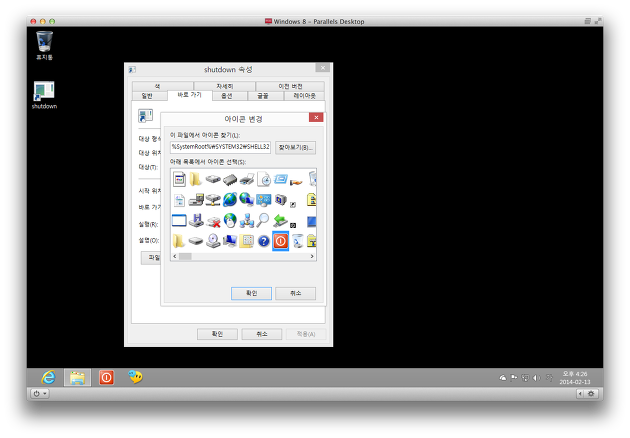The height and width of the screenshot is (438, 630).
Task: Choose the printer icon in the list
Action: tap(247, 179)
